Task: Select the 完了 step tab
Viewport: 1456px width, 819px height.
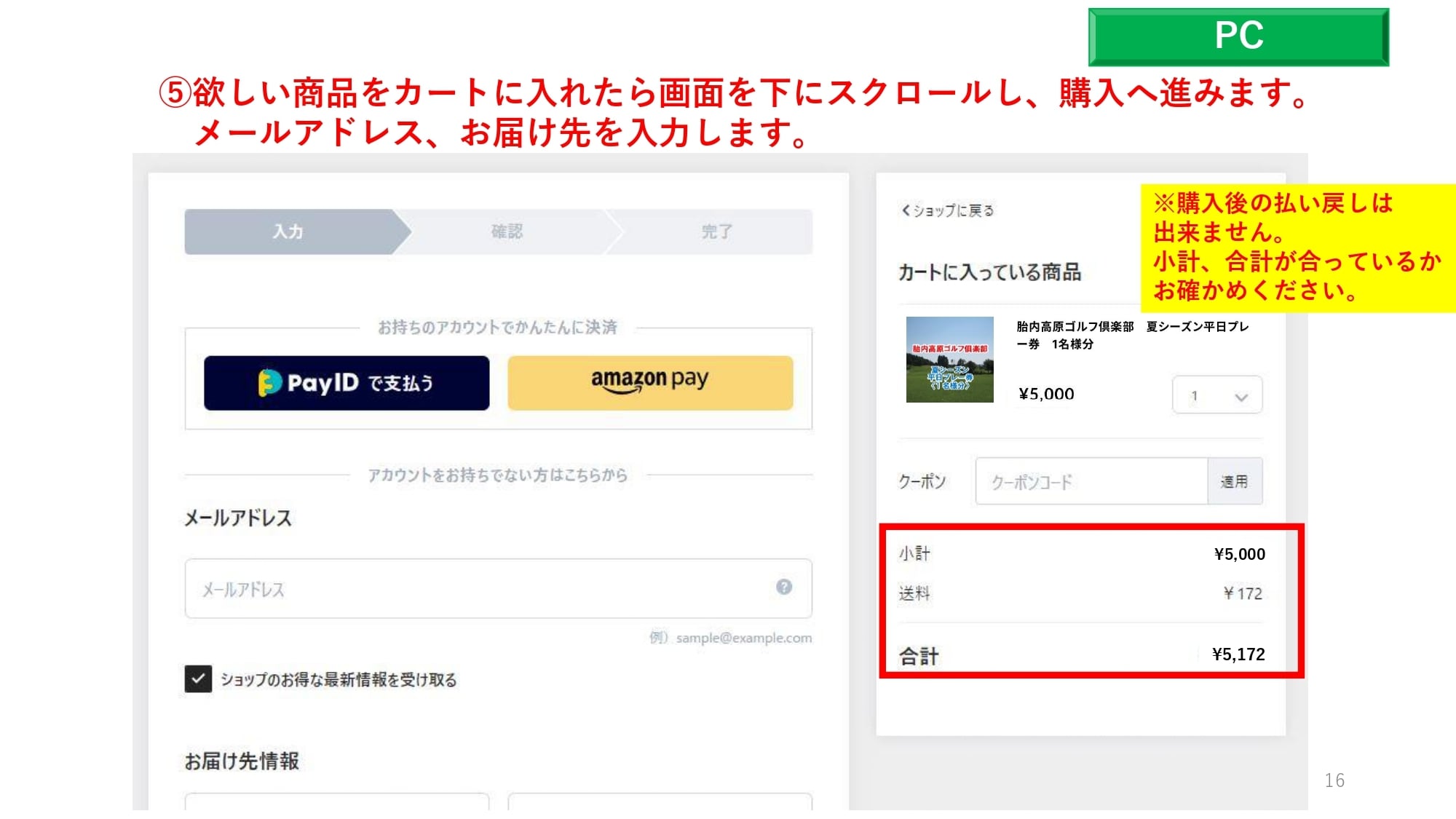Action: tap(716, 232)
